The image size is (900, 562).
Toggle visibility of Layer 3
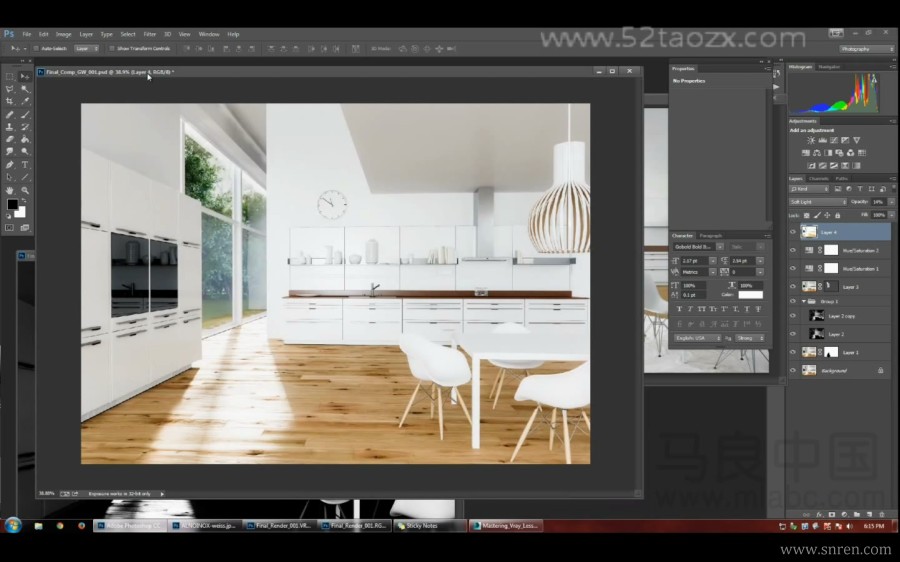793,286
